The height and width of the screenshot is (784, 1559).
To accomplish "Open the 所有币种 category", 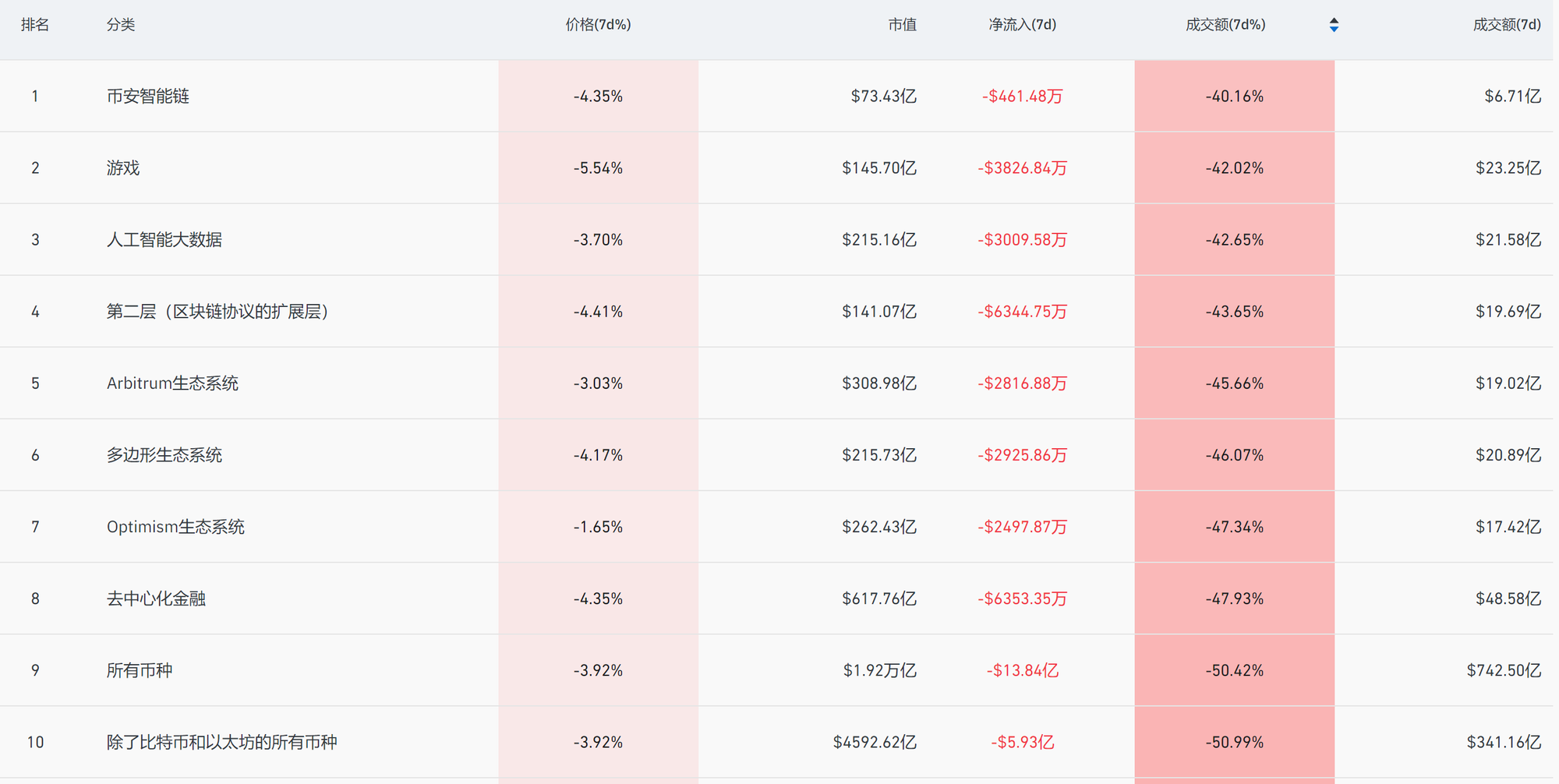I will (140, 670).
